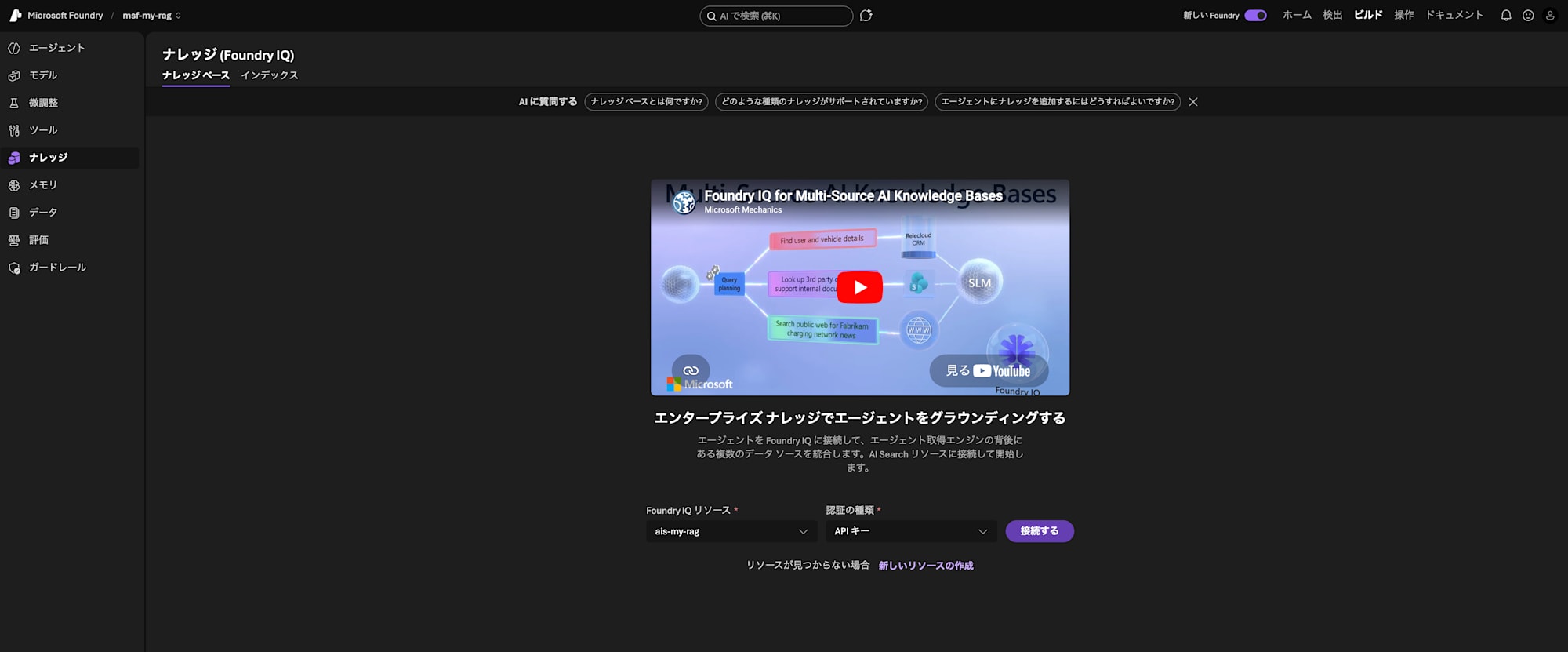The image size is (1568, 652).
Task: Click the 接続する button
Action: point(1040,531)
